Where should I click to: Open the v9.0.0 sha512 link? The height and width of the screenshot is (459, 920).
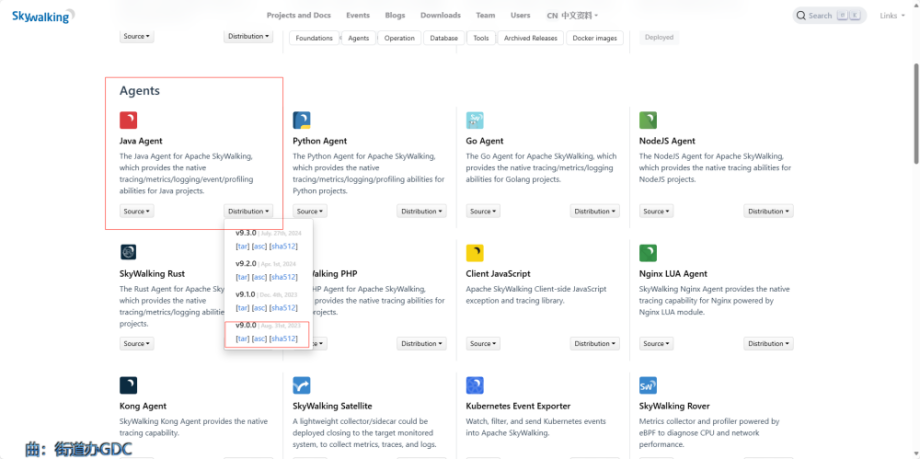283,339
